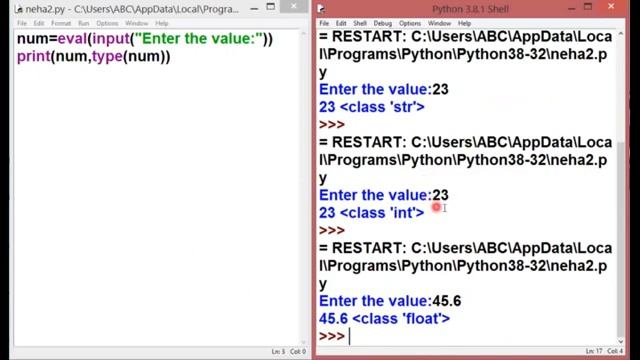Screen dimensions: 640x360
Task: Click the Python Shell title bar icon
Action: (x=321, y=9)
